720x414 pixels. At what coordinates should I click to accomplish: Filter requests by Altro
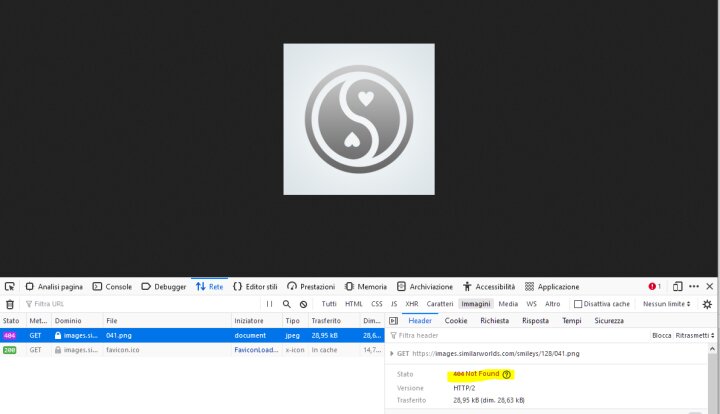pyautogui.click(x=552, y=304)
